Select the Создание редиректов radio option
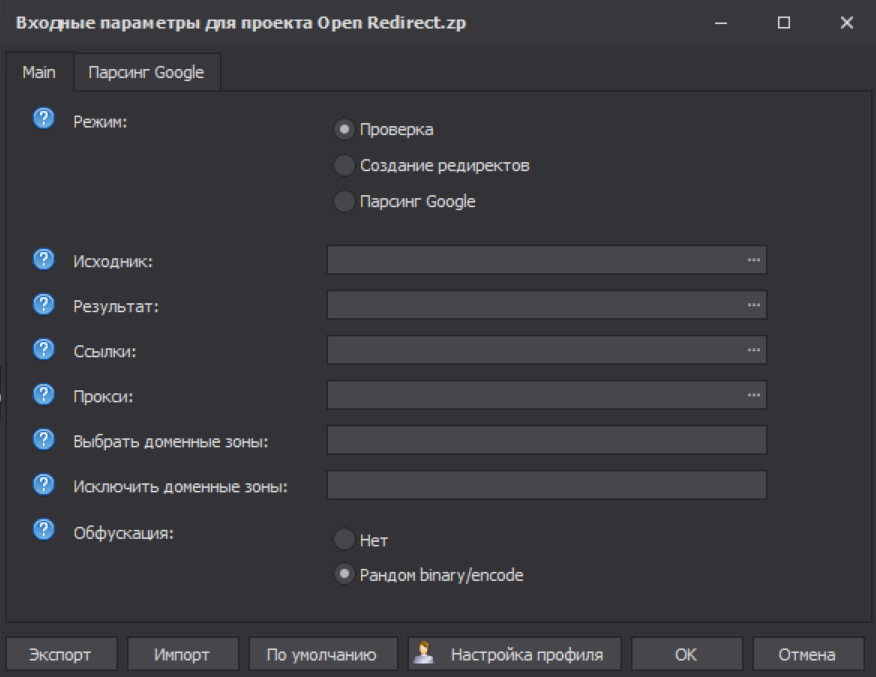The height and width of the screenshot is (677, 876). [x=344, y=165]
